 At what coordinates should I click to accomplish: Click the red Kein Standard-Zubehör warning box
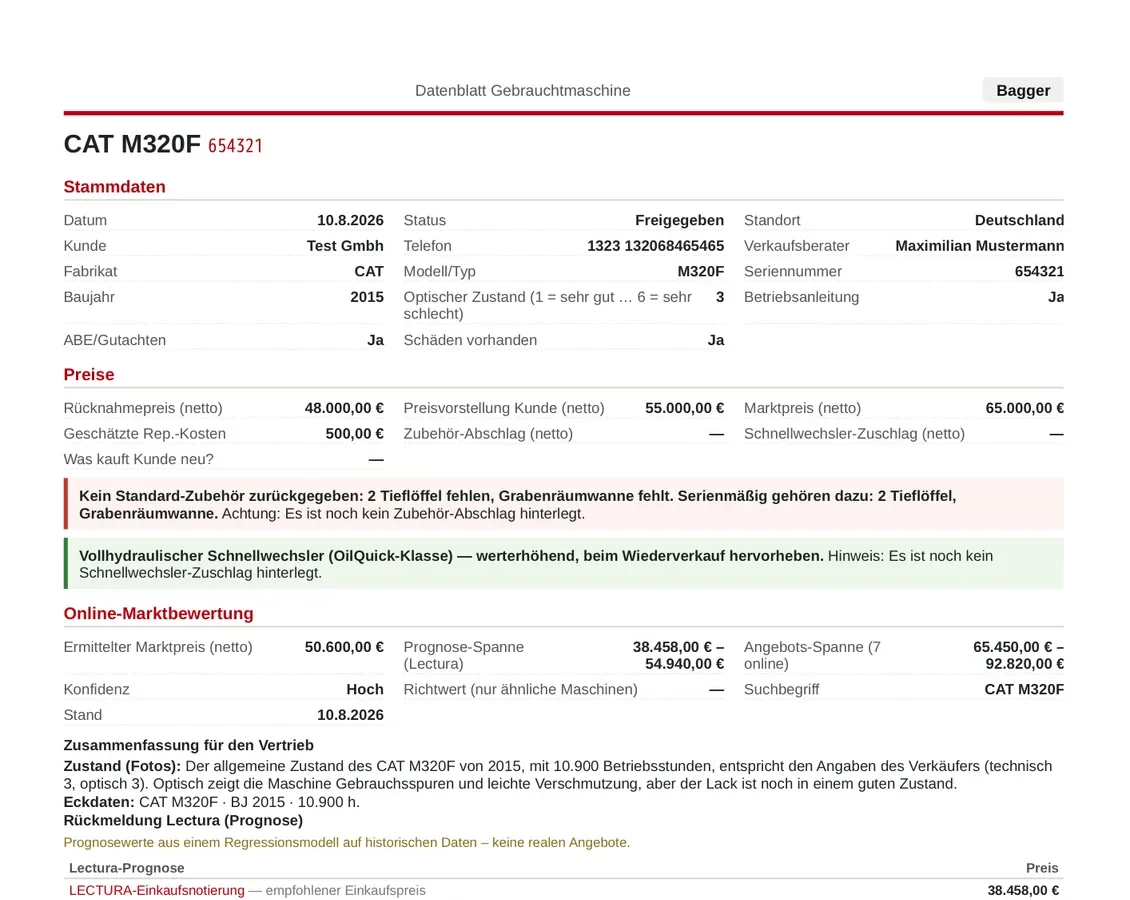coord(564,504)
